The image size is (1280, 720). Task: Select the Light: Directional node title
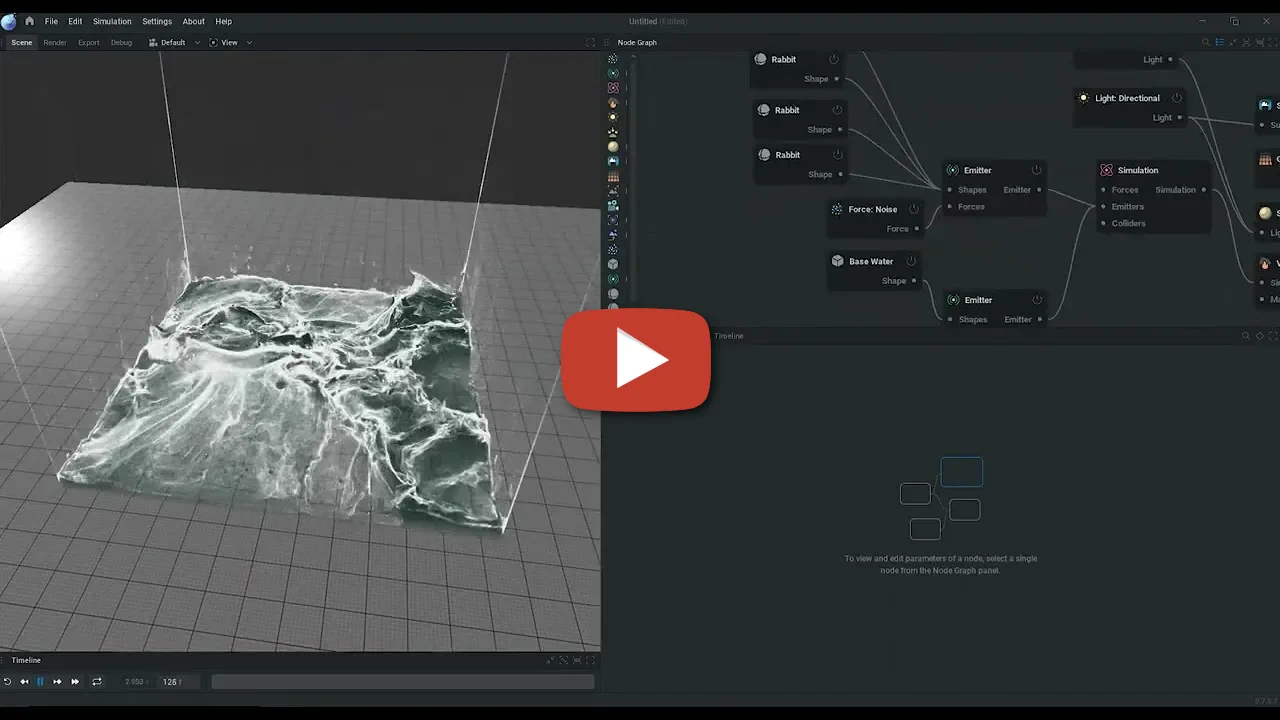[x=1127, y=98]
